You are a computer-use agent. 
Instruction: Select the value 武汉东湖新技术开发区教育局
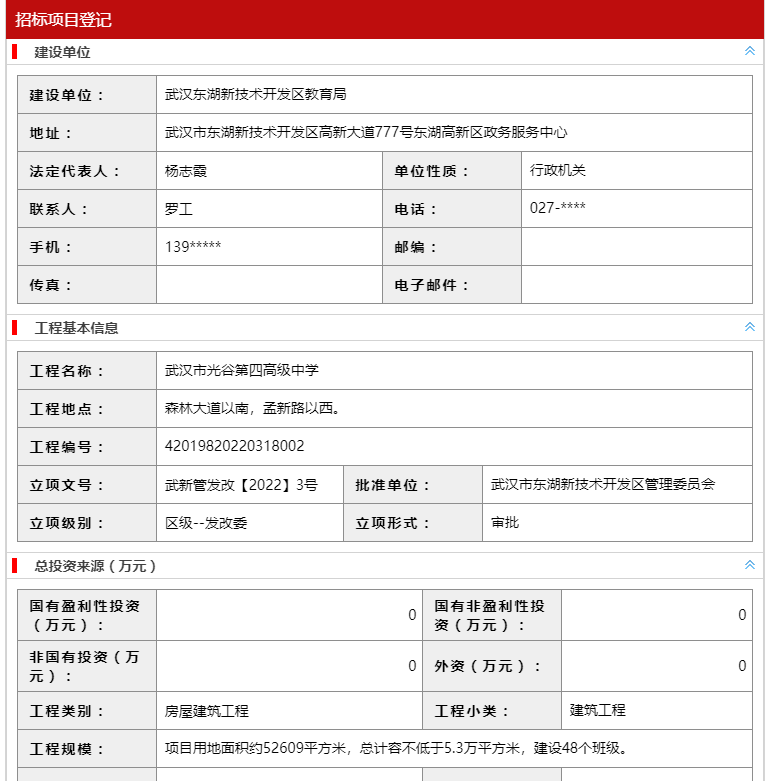[x=255, y=94]
